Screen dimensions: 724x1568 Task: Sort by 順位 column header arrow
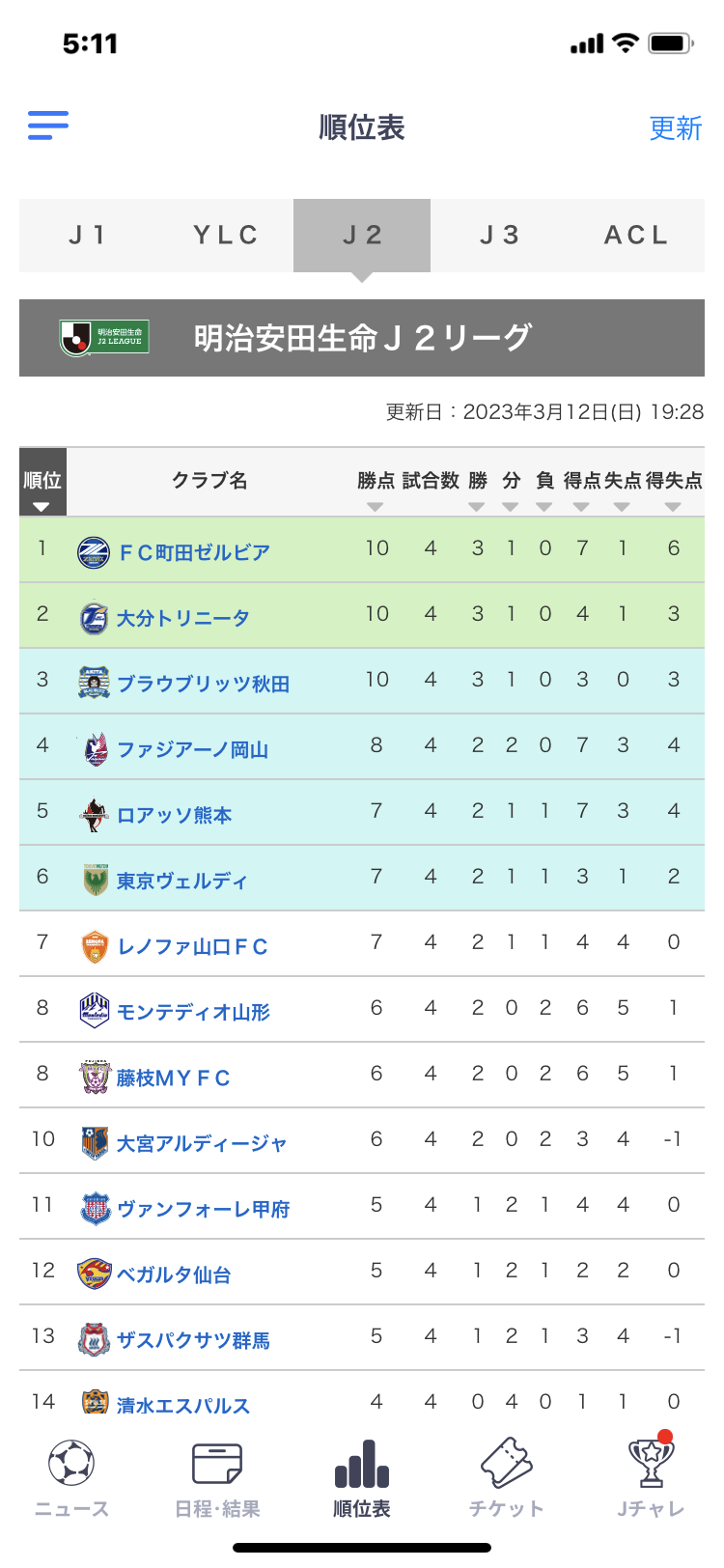tap(42, 506)
